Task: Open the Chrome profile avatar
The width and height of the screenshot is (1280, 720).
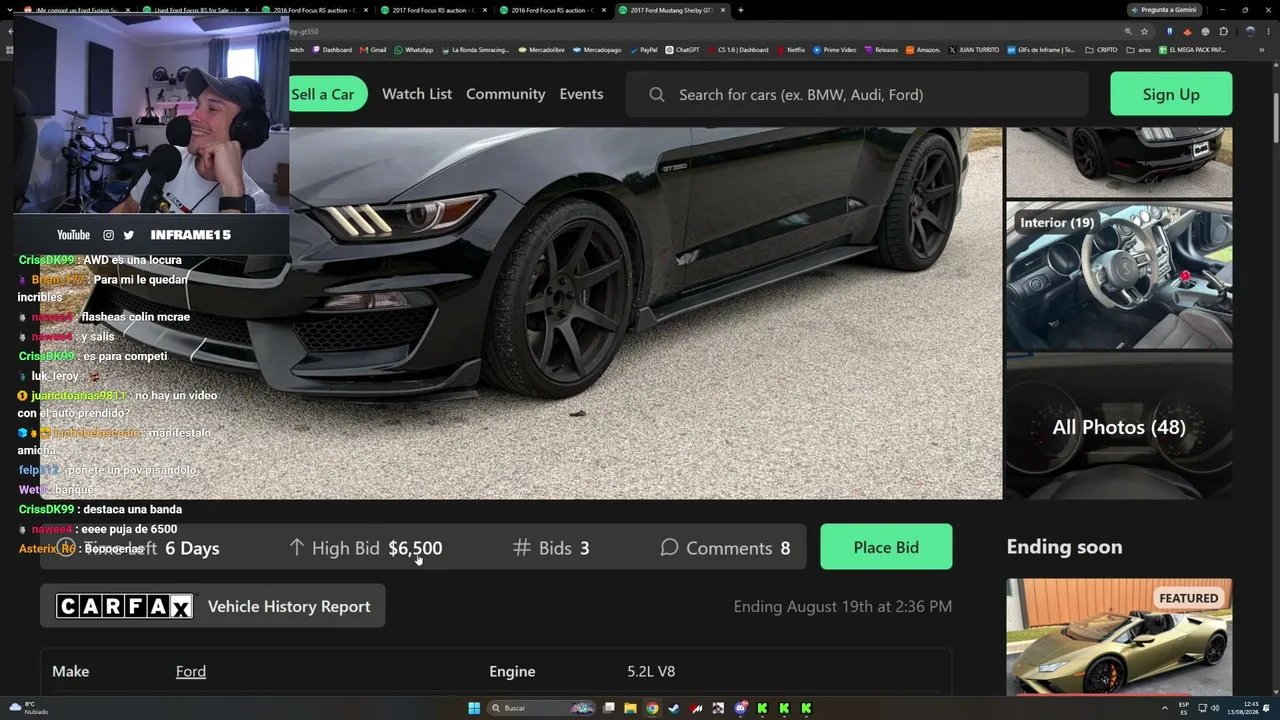Action: pos(1249,31)
